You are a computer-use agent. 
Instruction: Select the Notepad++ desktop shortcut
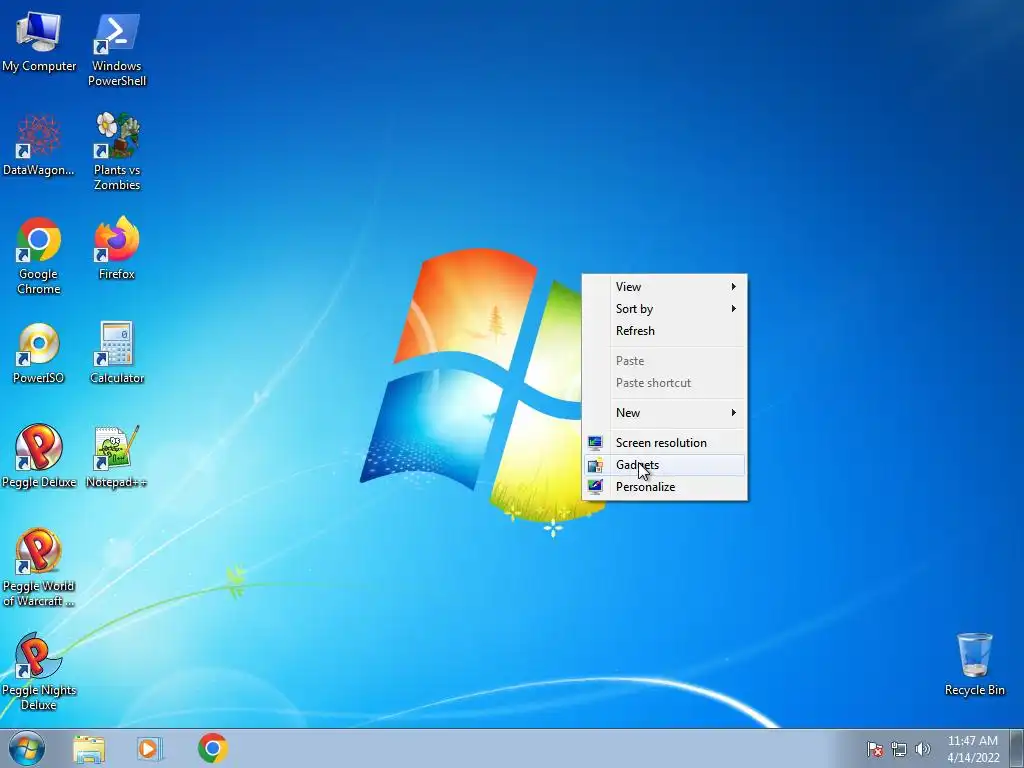click(x=117, y=456)
